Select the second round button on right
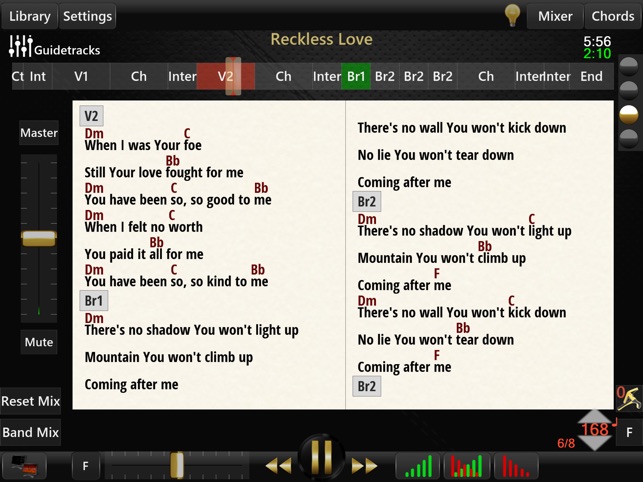 [x=629, y=90]
